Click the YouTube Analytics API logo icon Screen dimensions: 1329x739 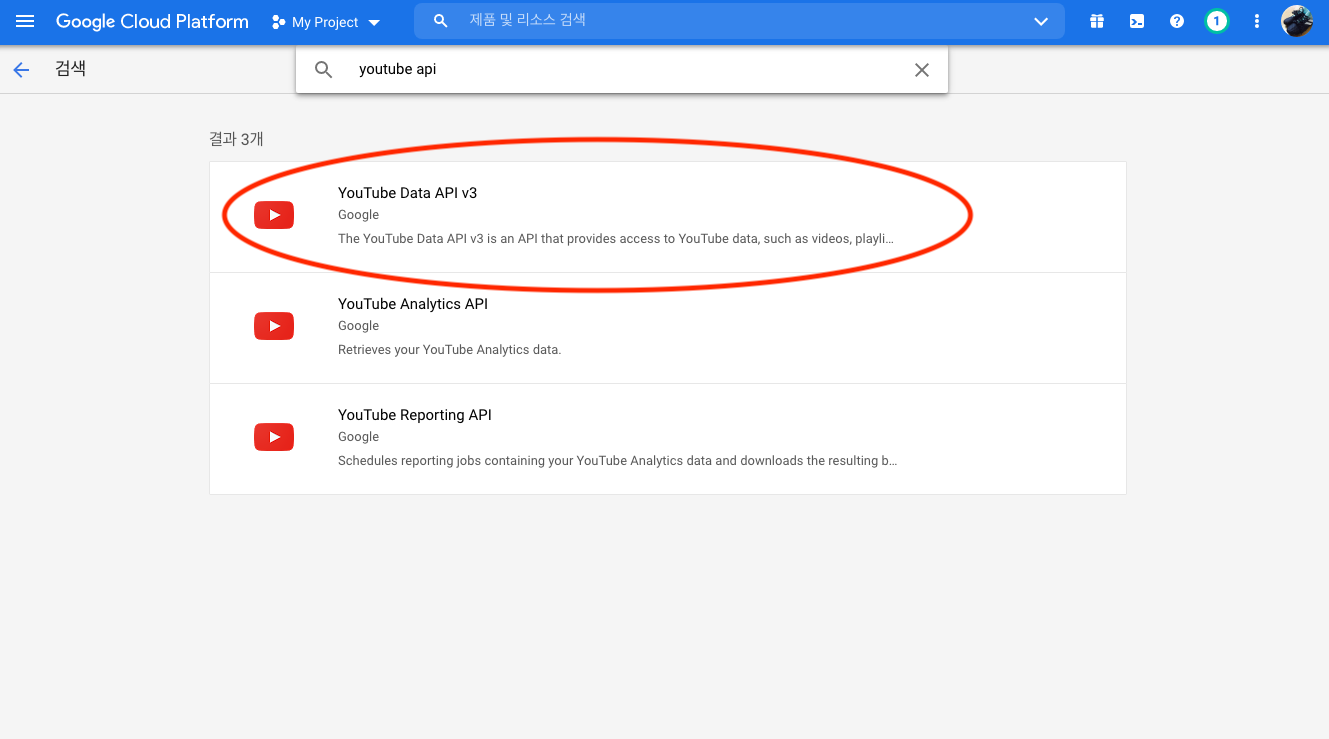[274, 326]
